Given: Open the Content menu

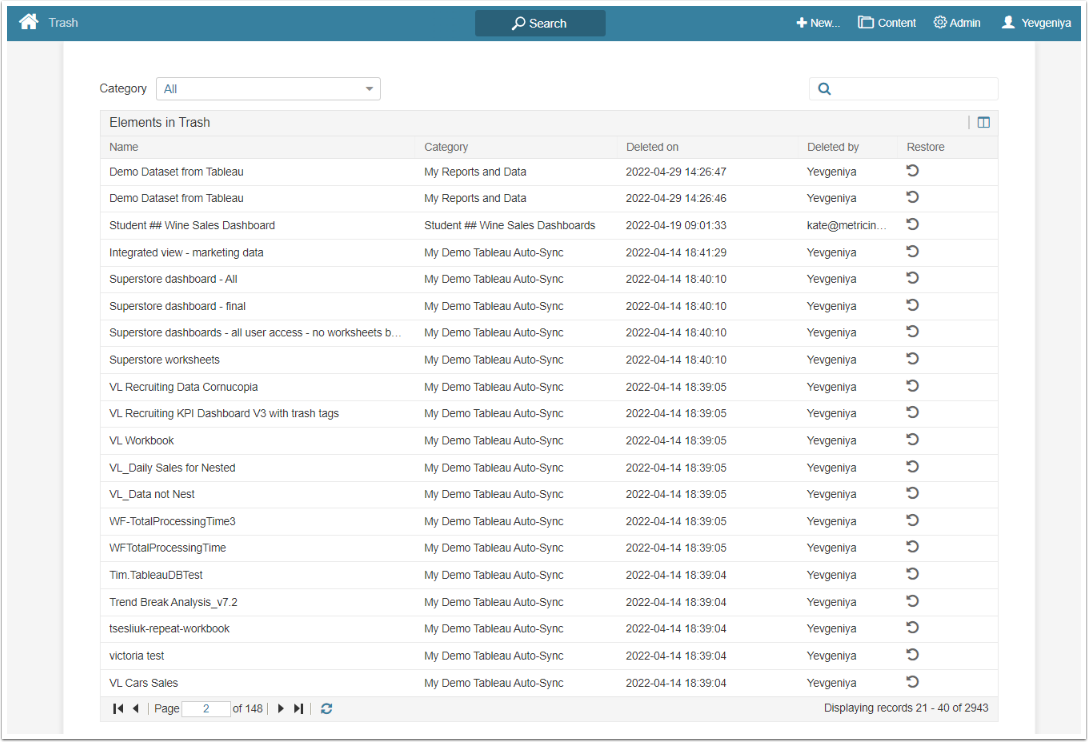Looking at the screenshot, I should (887, 23).
